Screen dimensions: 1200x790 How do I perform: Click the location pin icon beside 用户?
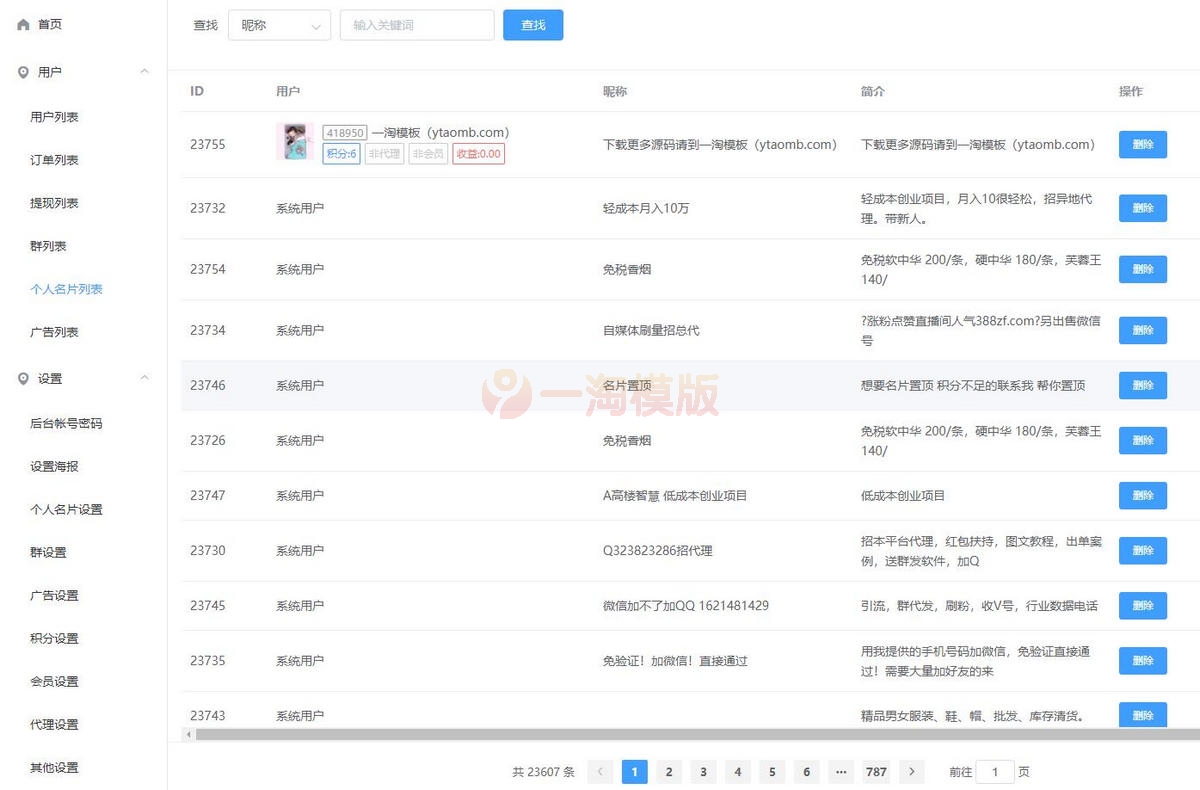22,72
